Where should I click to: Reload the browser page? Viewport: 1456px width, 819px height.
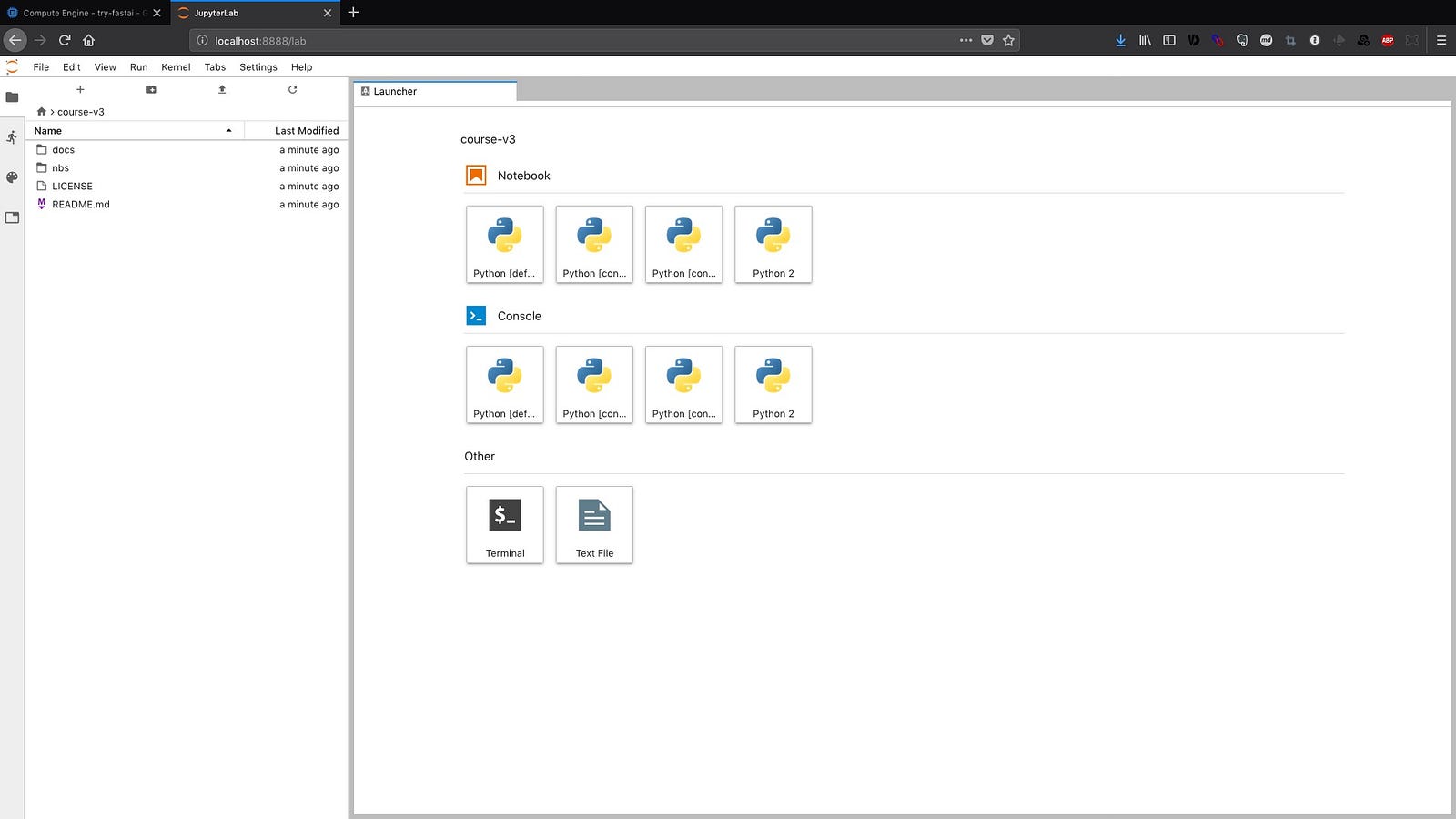[x=65, y=40]
